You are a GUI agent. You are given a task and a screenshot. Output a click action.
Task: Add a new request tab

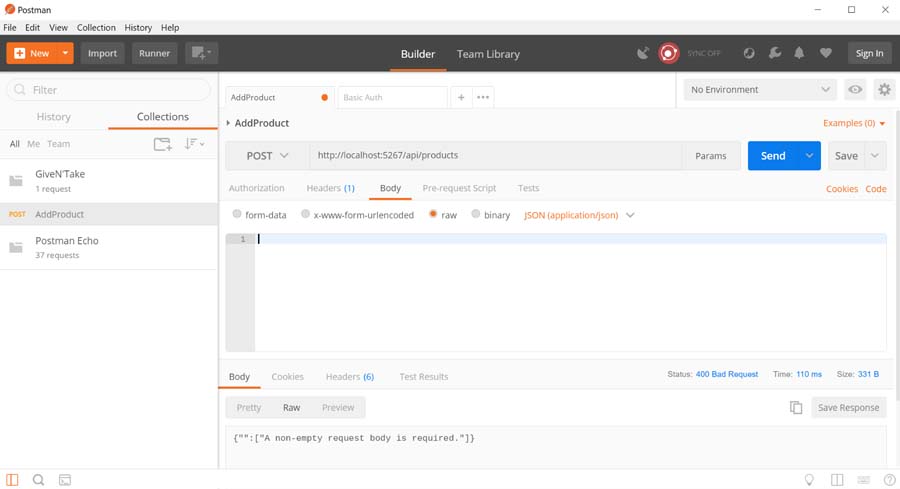[x=461, y=98]
